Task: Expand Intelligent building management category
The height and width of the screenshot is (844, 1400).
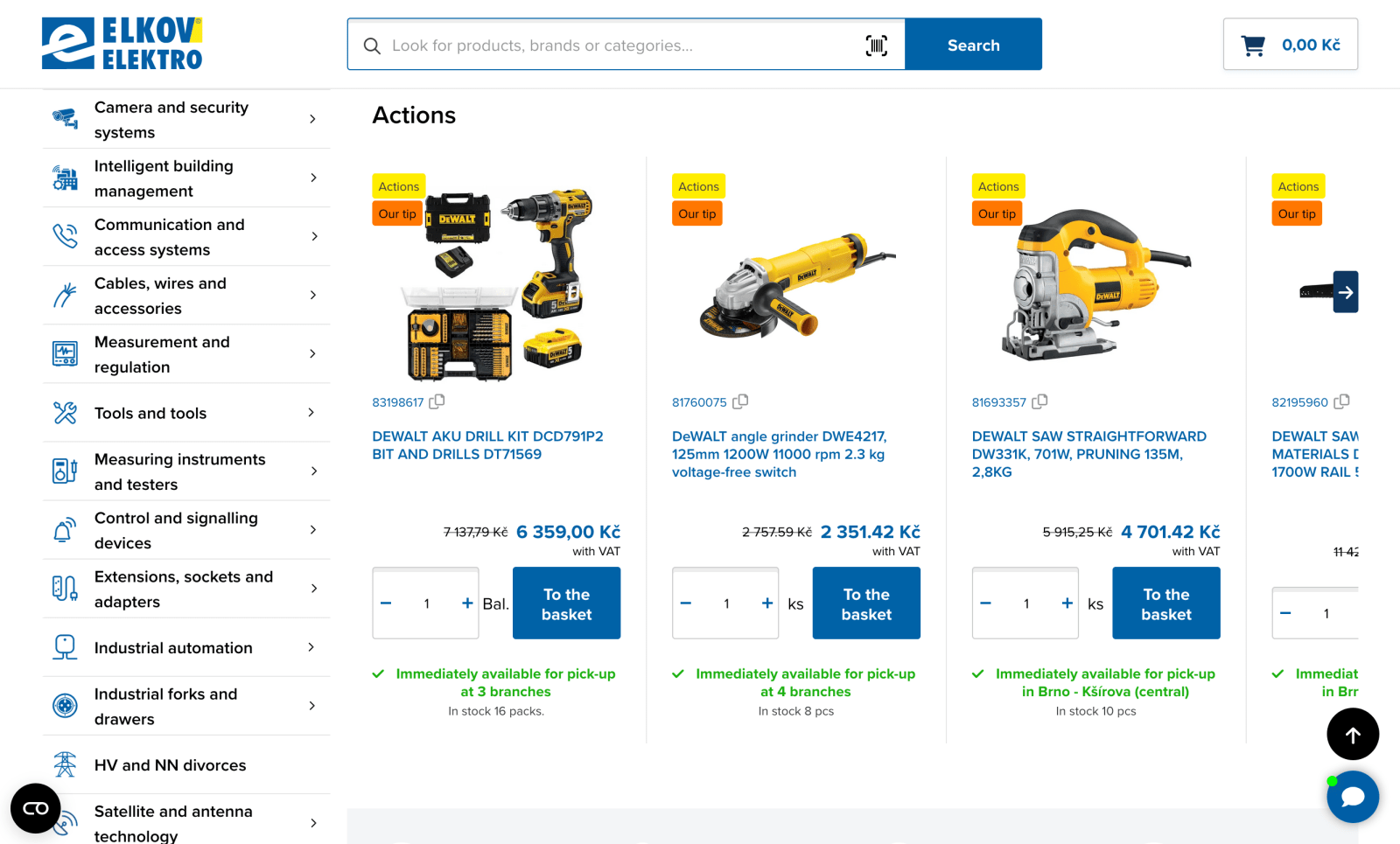Action: (312, 178)
